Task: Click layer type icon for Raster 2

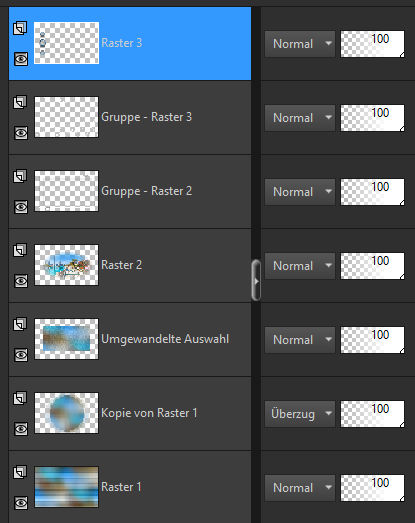Action: point(20,250)
